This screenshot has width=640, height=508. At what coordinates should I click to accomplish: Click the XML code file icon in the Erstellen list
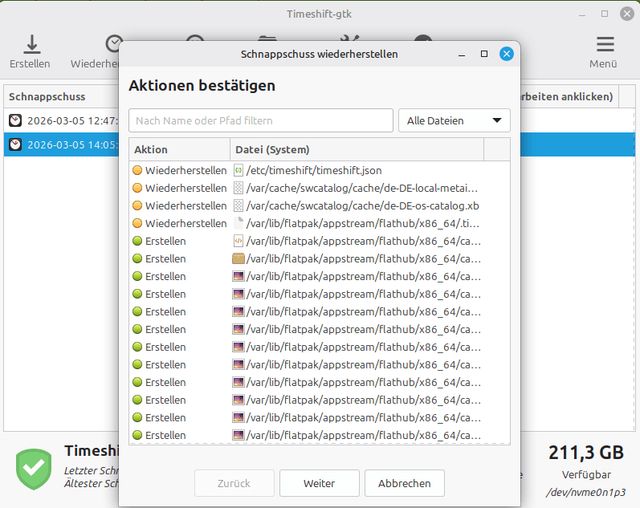[x=238, y=241]
